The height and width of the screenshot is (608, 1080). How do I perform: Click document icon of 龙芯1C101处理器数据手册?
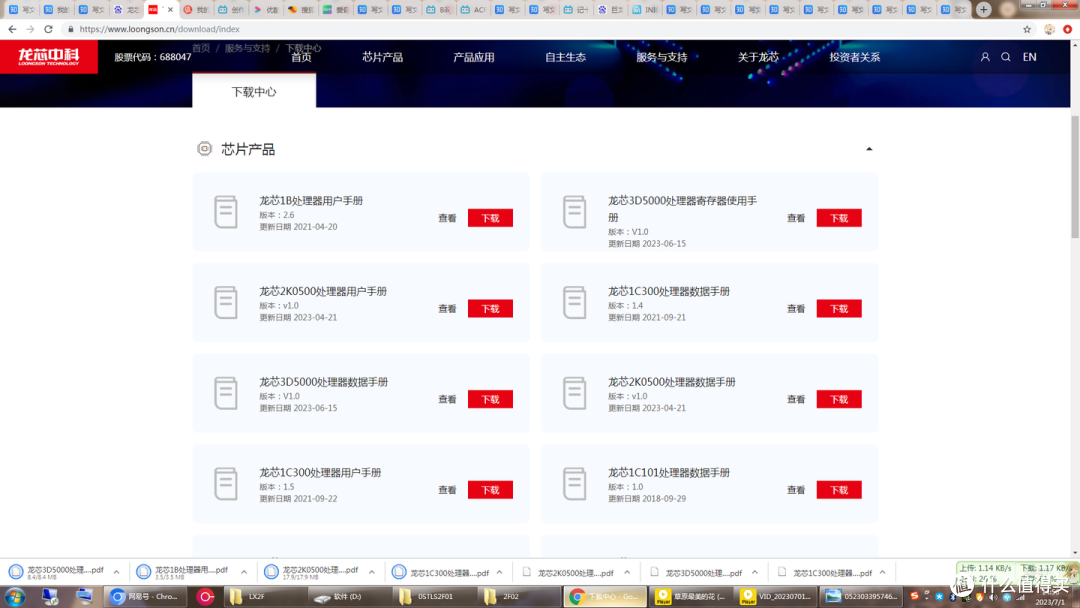point(574,483)
